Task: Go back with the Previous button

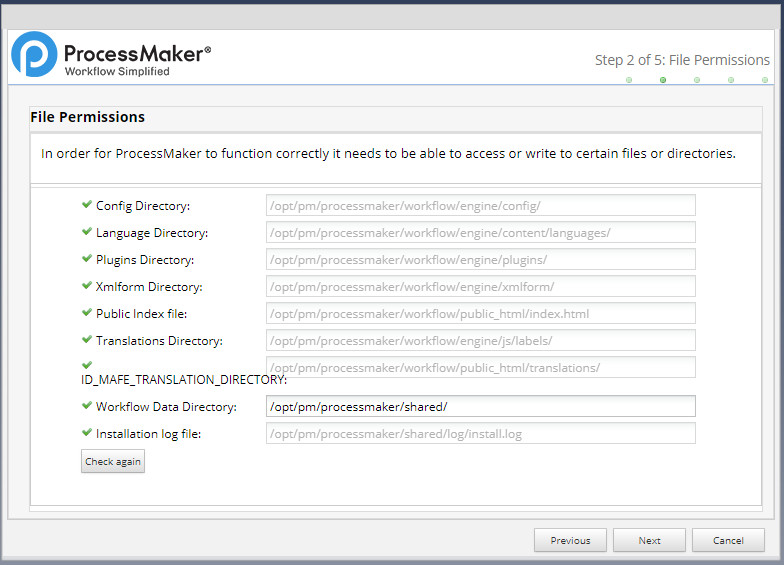Action: pos(570,540)
